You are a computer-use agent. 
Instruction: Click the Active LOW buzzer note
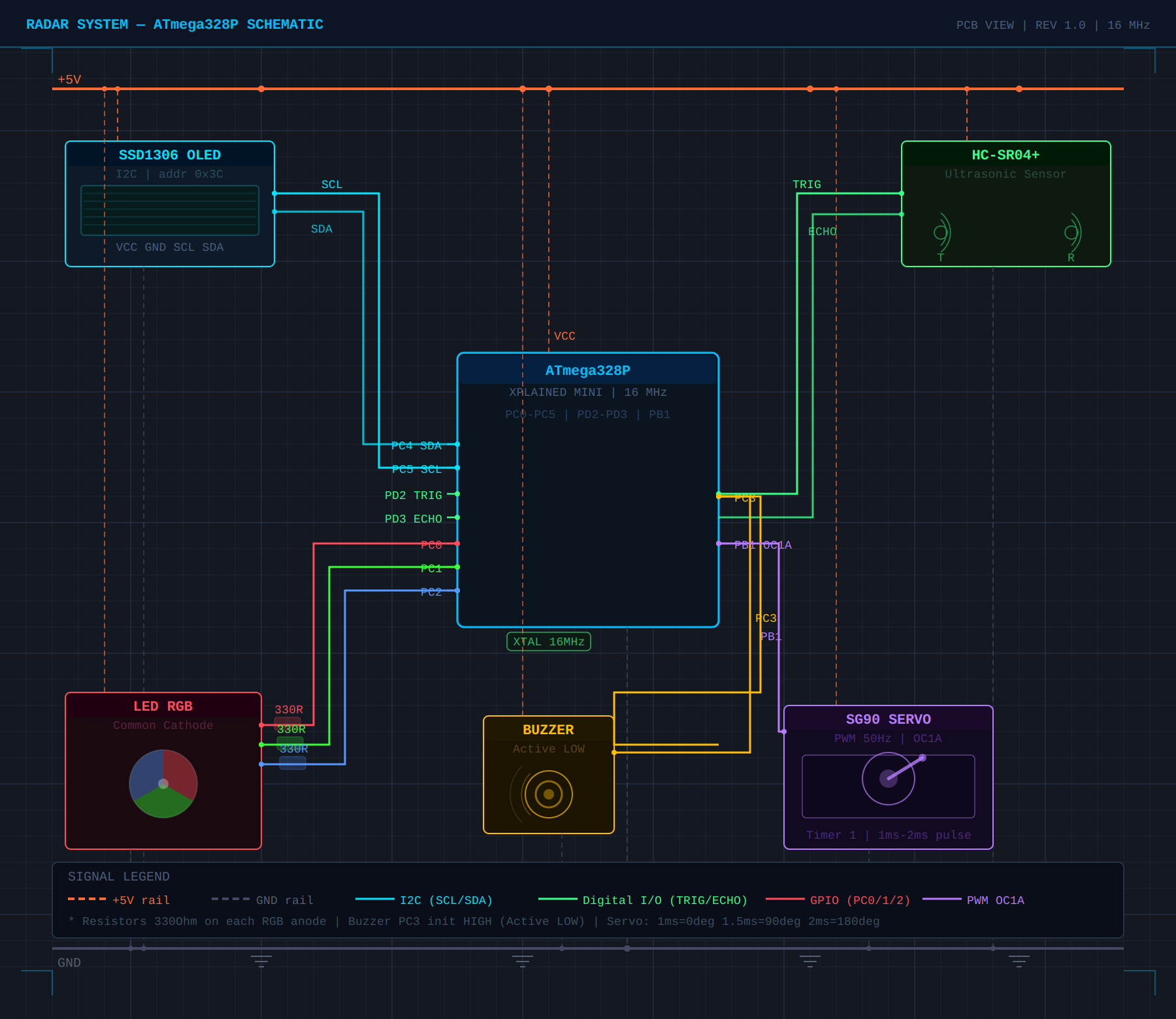click(548, 749)
